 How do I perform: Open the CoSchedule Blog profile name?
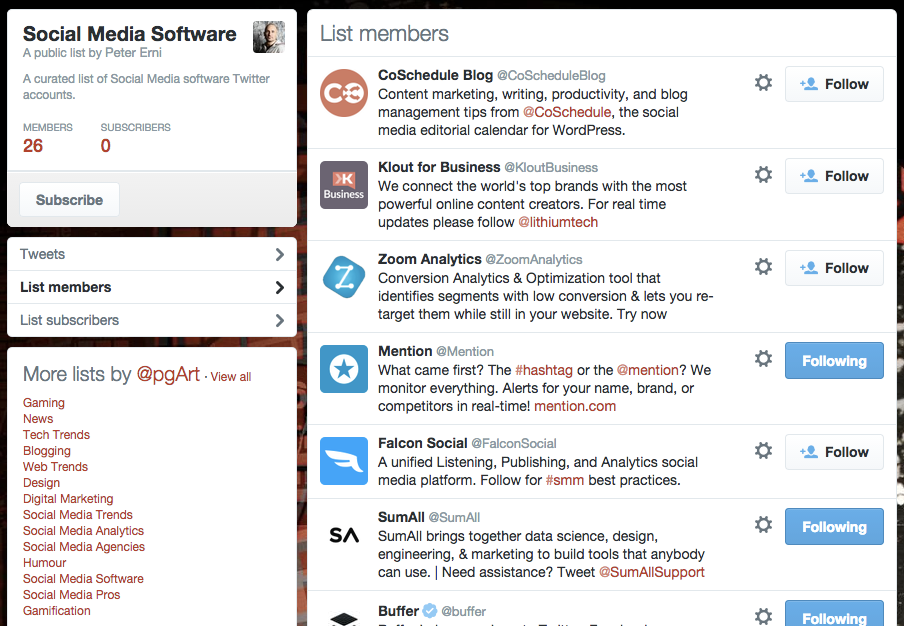pos(435,75)
